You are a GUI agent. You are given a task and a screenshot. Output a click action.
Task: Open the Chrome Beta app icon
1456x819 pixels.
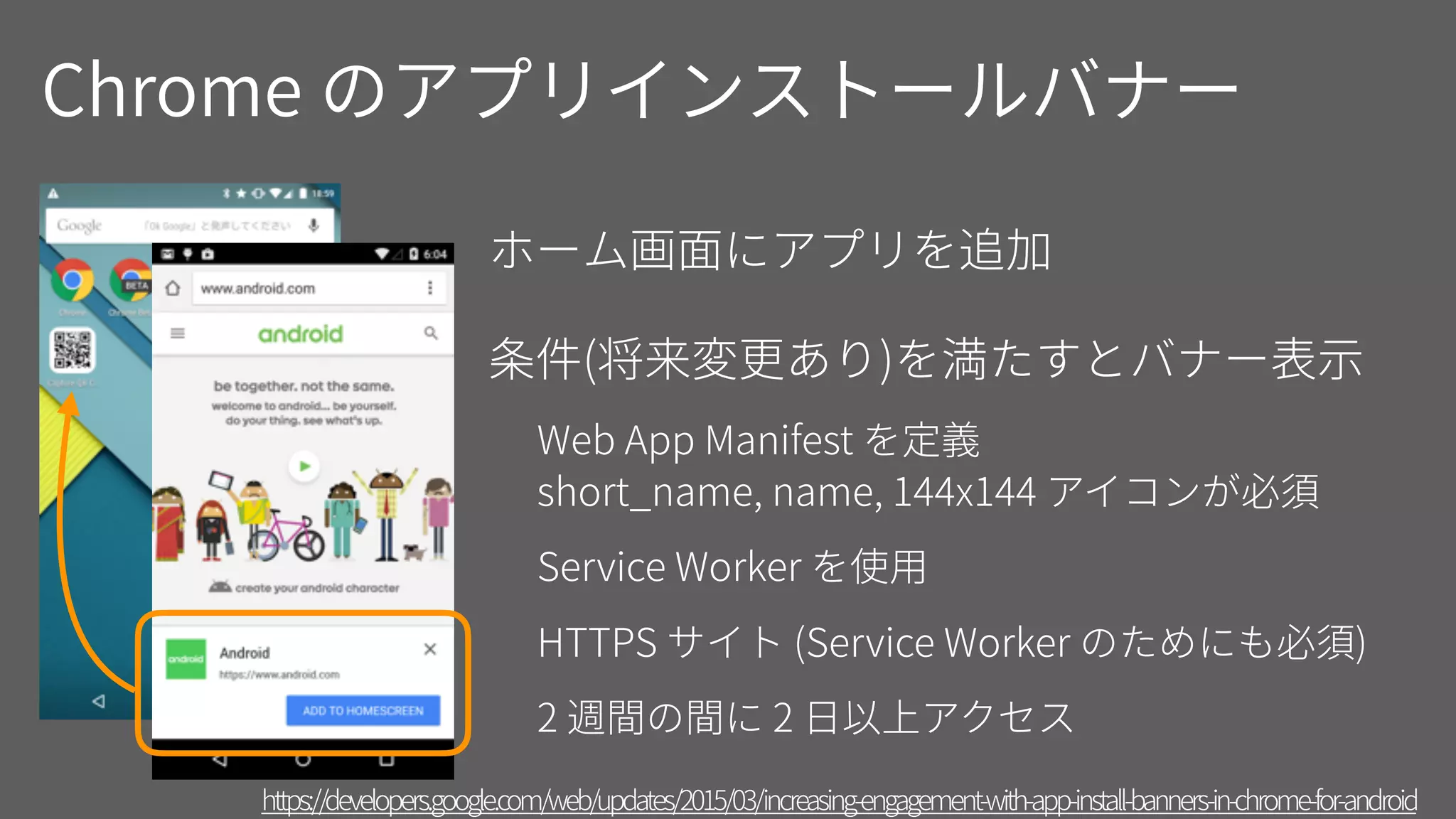(x=132, y=280)
